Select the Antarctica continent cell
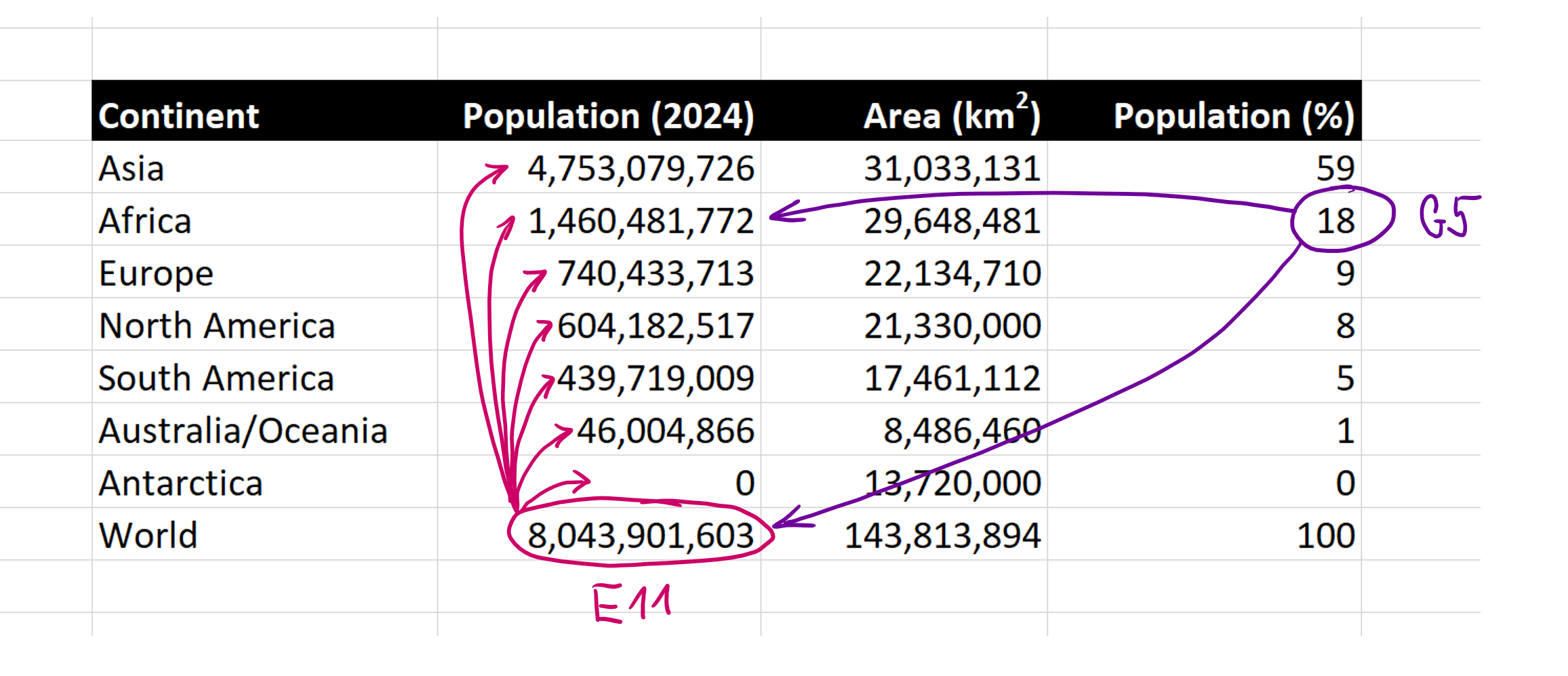 coord(180,483)
